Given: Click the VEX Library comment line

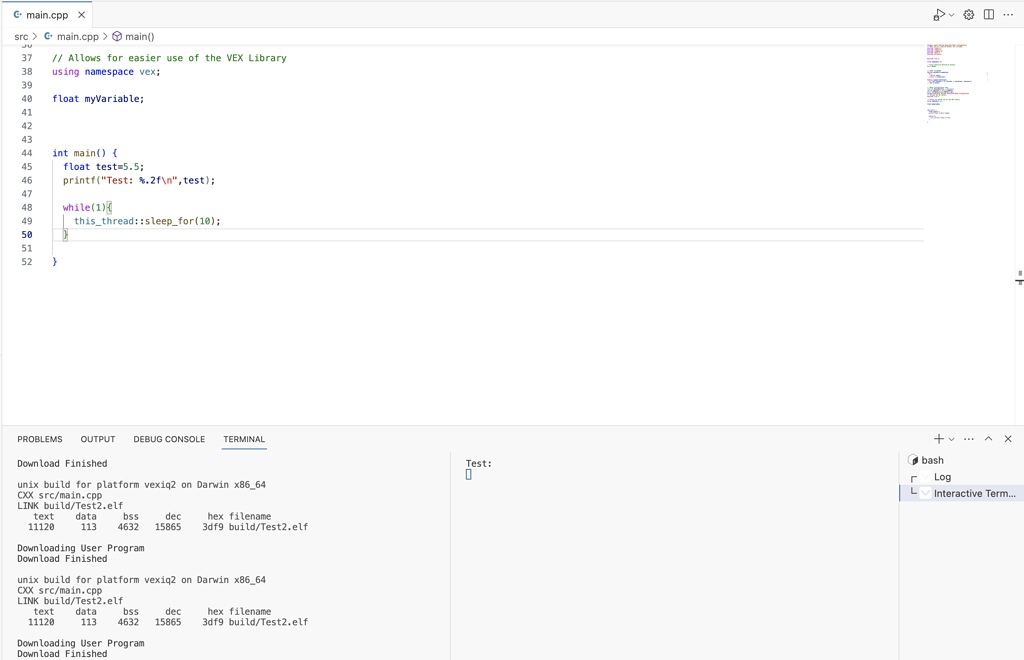Looking at the screenshot, I should 169,58.
